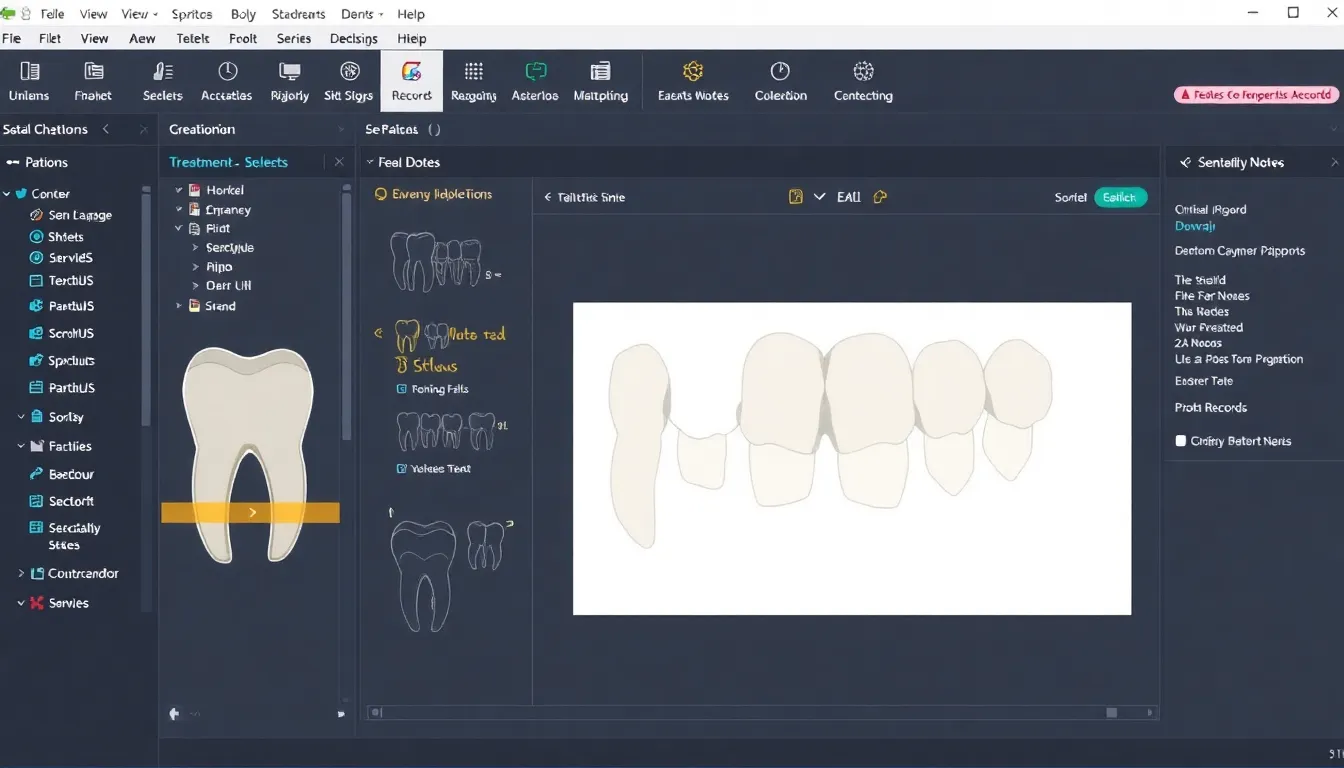Select the Record tool in the toolbar
The width and height of the screenshot is (1344, 768).
click(411, 80)
